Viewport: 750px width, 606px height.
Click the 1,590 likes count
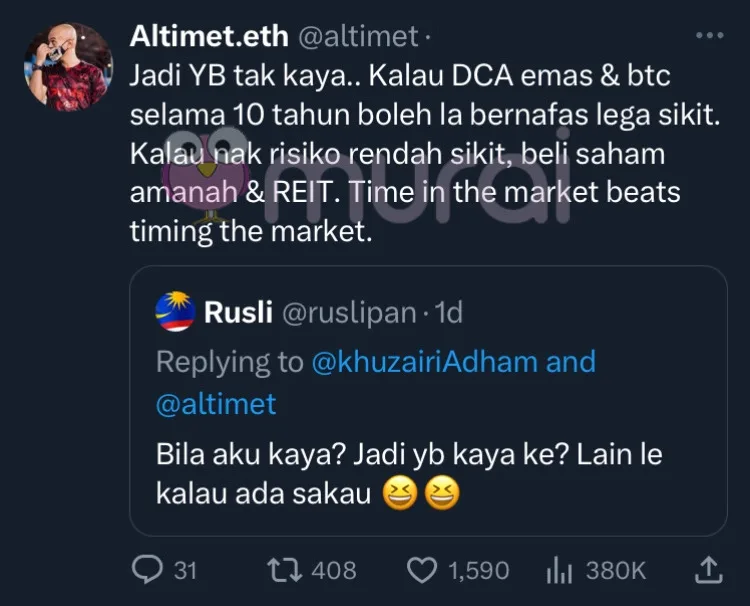click(x=478, y=570)
